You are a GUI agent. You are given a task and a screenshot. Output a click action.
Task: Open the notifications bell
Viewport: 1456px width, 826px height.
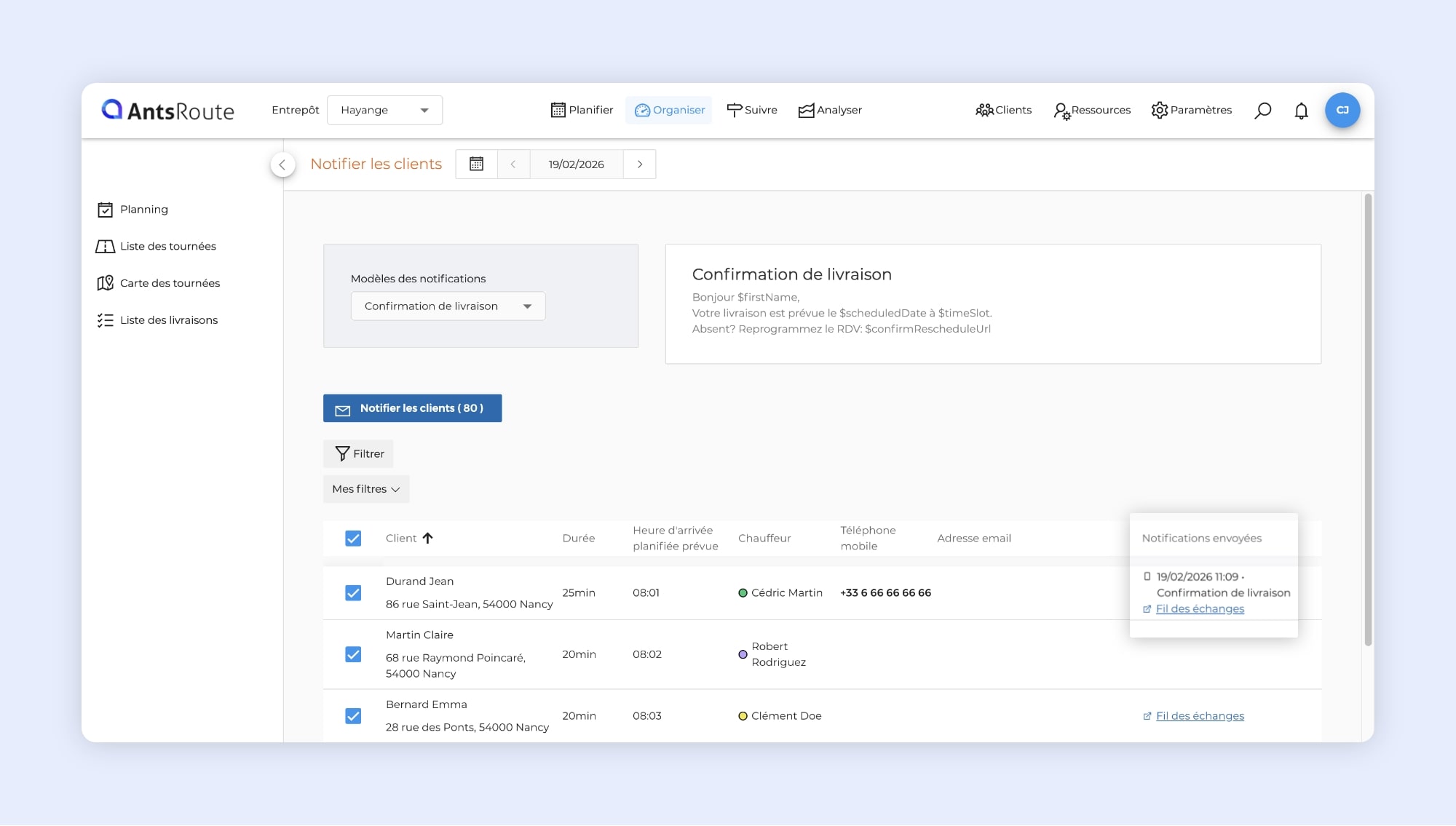point(1301,111)
